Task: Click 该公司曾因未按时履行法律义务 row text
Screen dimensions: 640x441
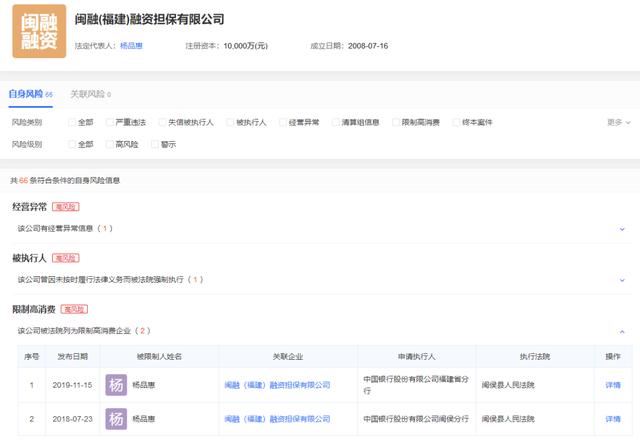Action: point(110,280)
